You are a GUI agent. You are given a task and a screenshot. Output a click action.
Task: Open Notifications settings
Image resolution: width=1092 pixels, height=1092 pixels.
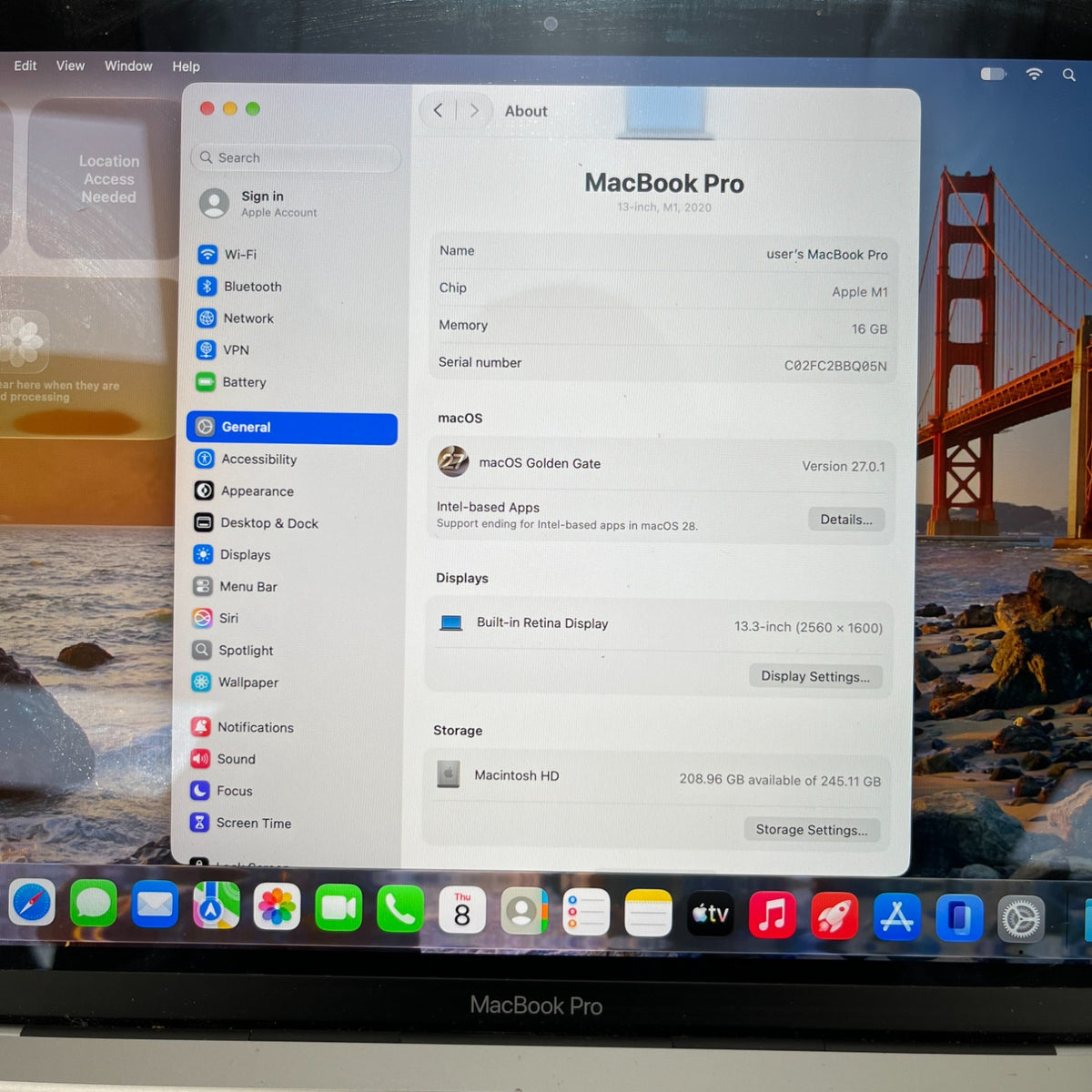288,728
